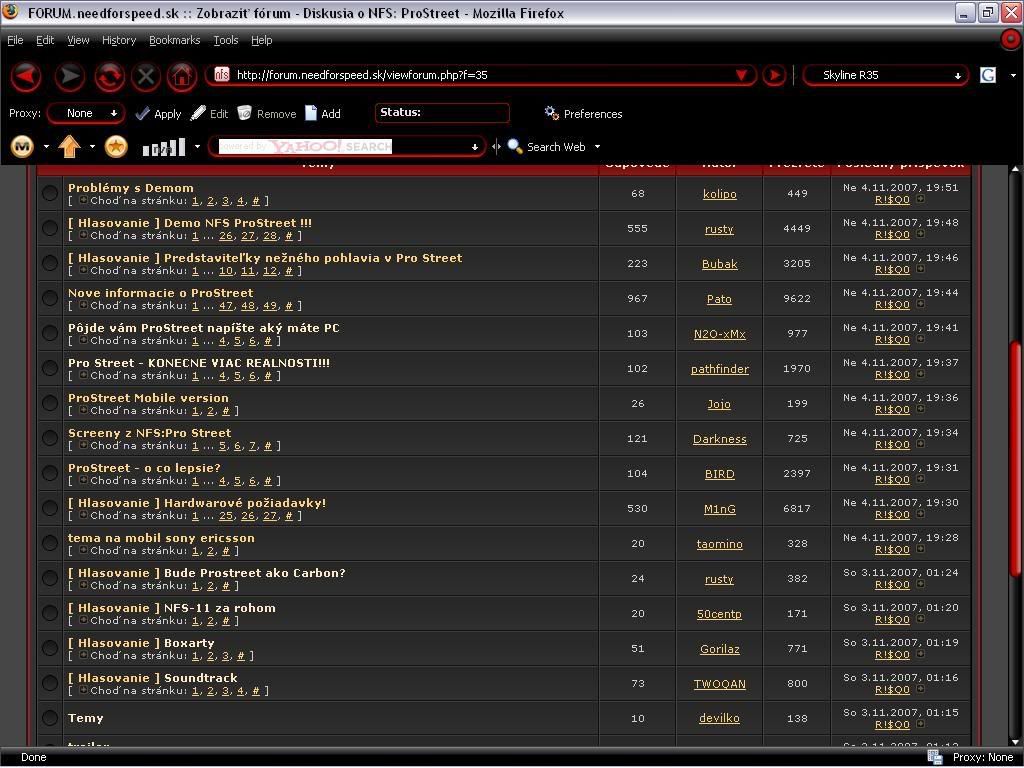1024x768 pixels.
Task: Go to page 28 of Demo NFS ProStreet topic
Action: (270, 236)
